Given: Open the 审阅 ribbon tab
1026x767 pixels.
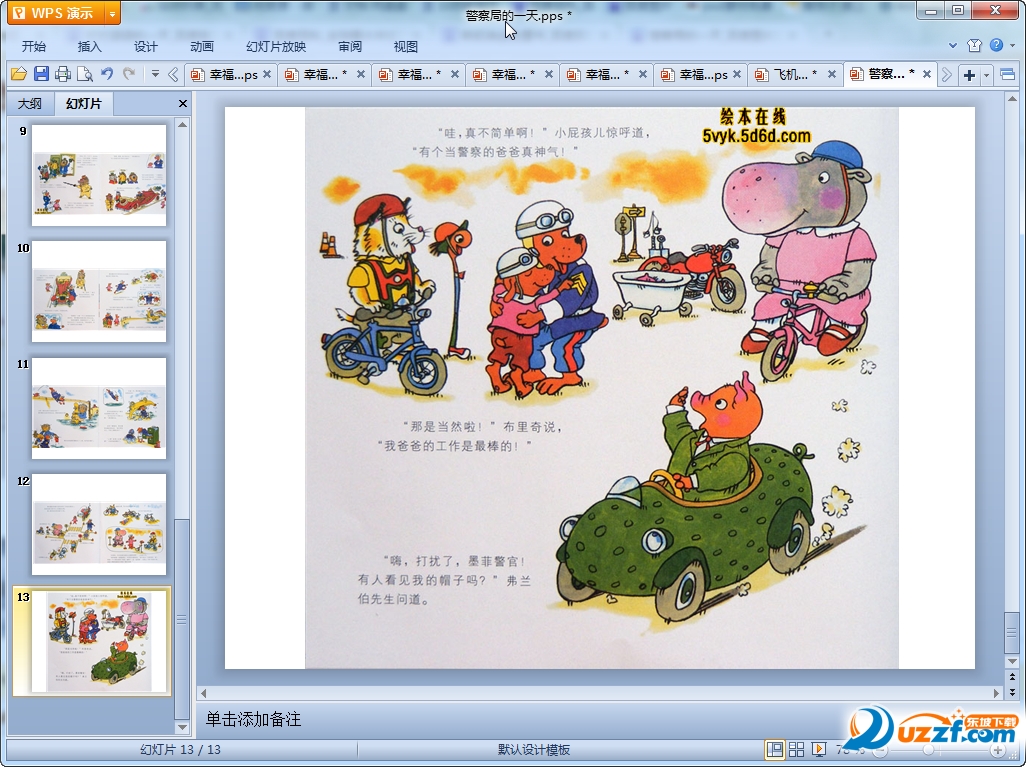Looking at the screenshot, I should (350, 46).
